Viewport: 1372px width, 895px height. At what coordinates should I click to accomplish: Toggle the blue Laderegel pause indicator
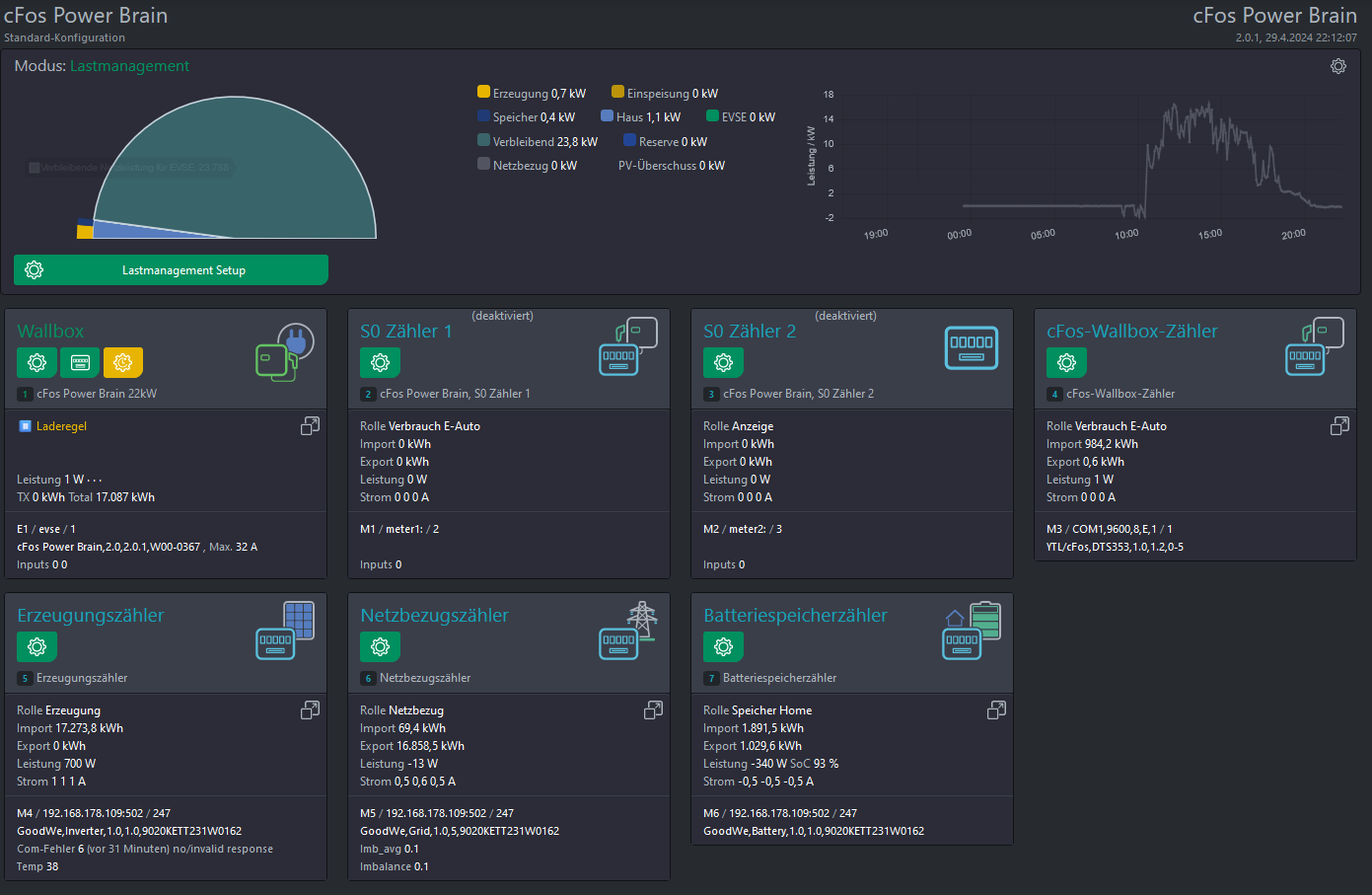[x=25, y=426]
